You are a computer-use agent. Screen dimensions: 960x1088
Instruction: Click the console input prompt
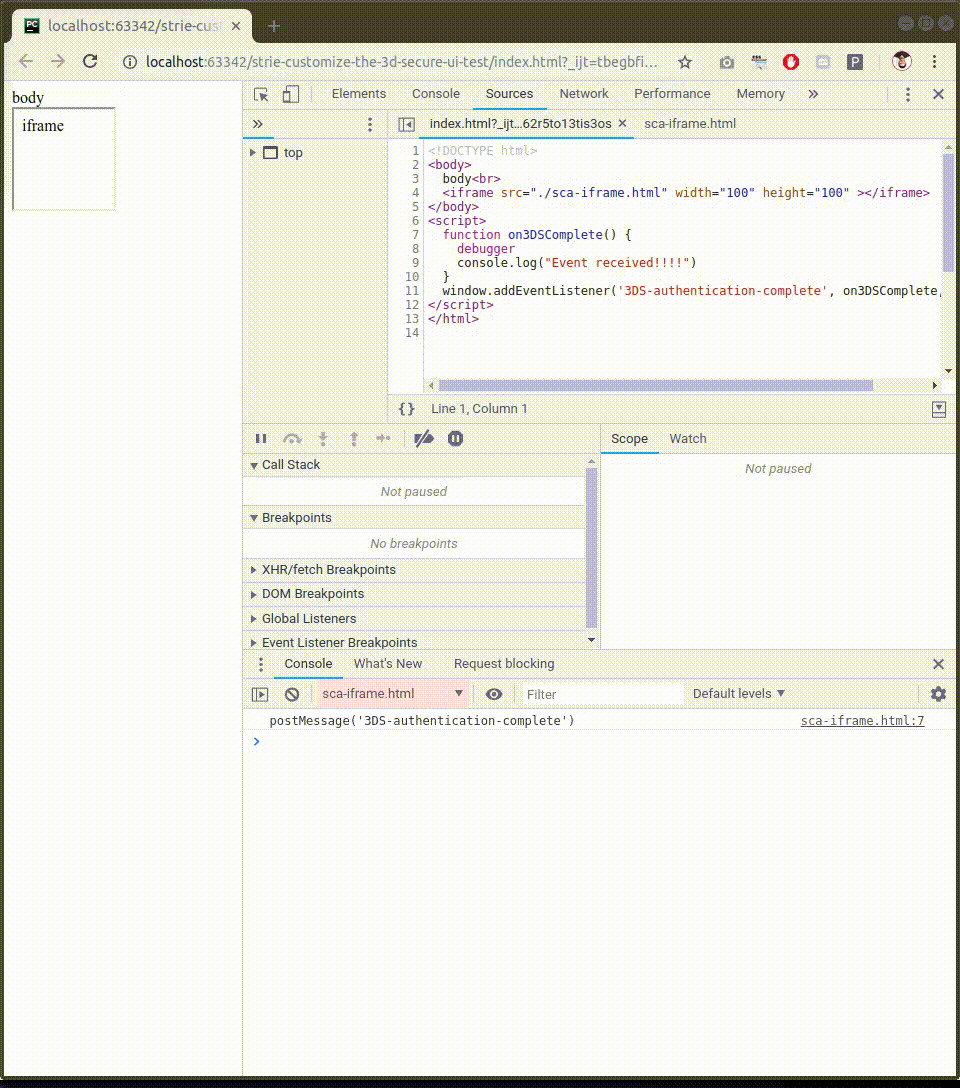point(600,742)
